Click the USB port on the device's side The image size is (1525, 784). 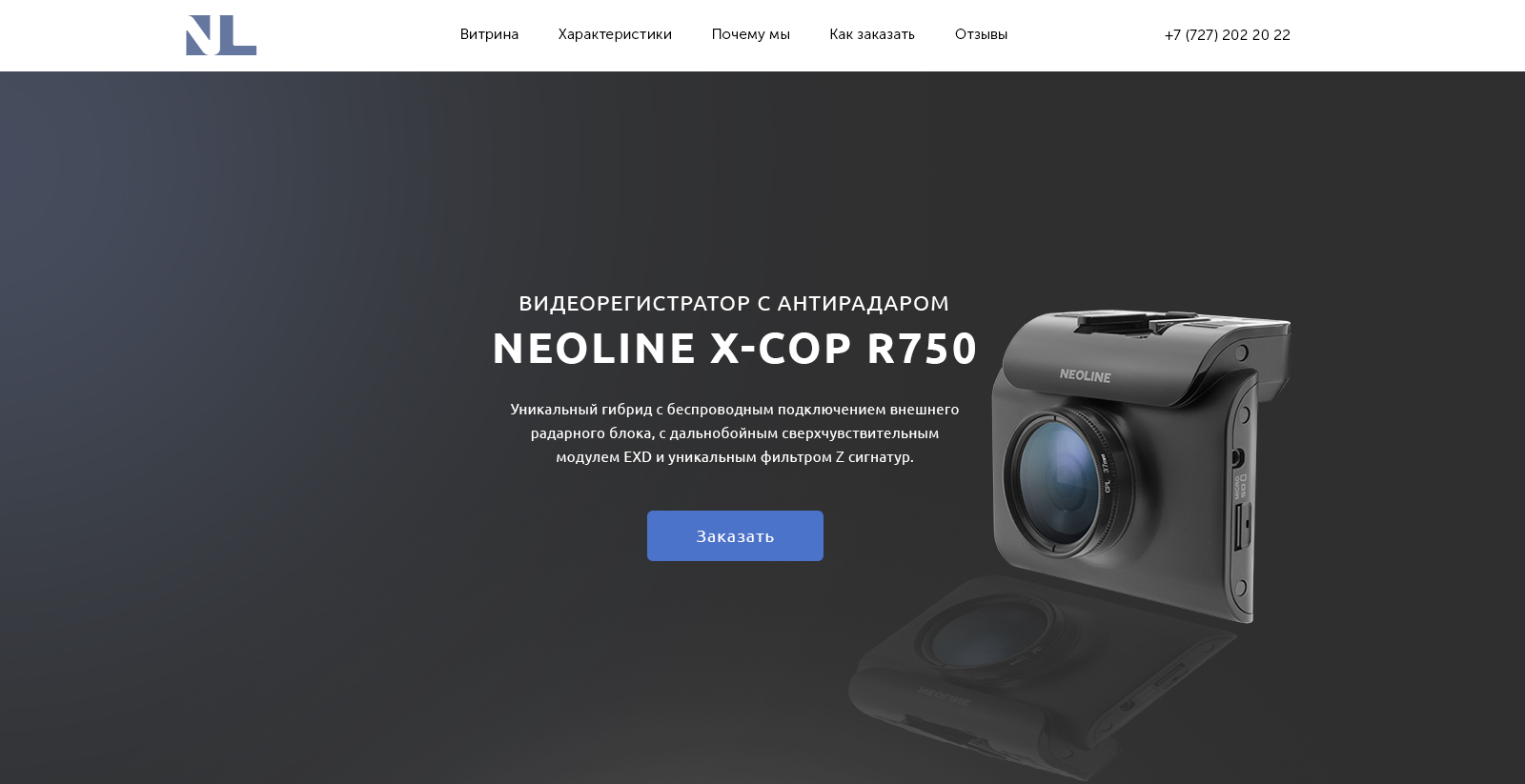(x=1242, y=527)
